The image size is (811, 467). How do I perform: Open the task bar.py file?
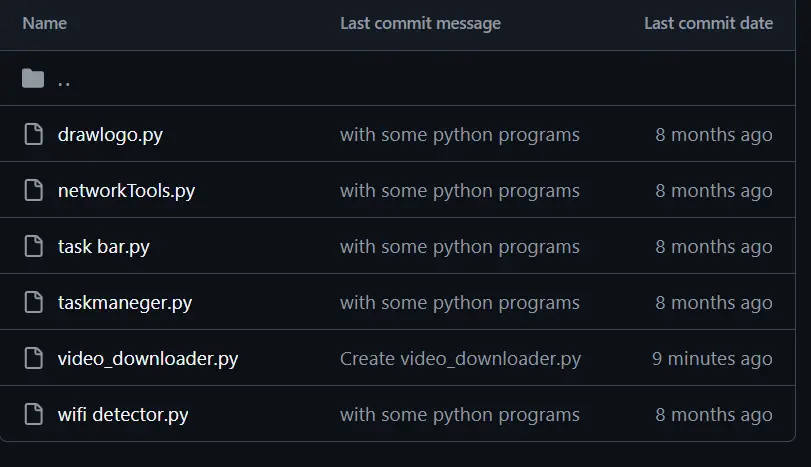pos(104,247)
